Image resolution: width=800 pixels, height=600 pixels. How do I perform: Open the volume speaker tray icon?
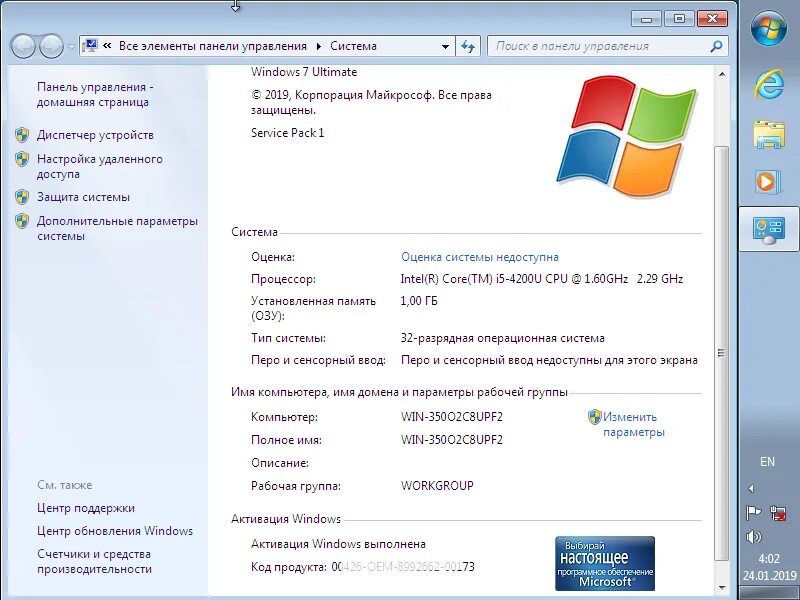[754, 537]
